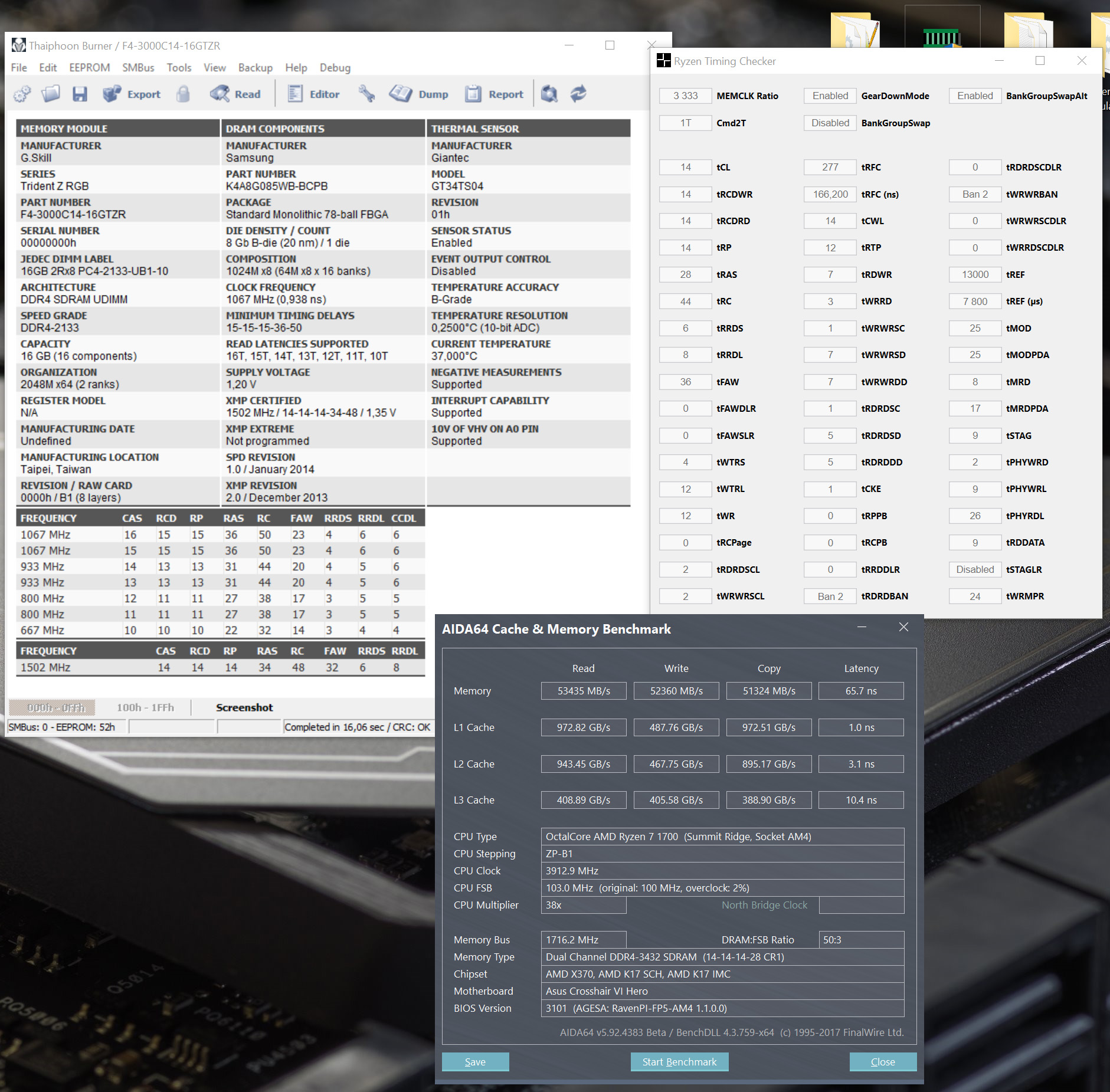1110x1092 pixels.
Task: Minimize the AIDA64 benchmark window
Action: 862,627
